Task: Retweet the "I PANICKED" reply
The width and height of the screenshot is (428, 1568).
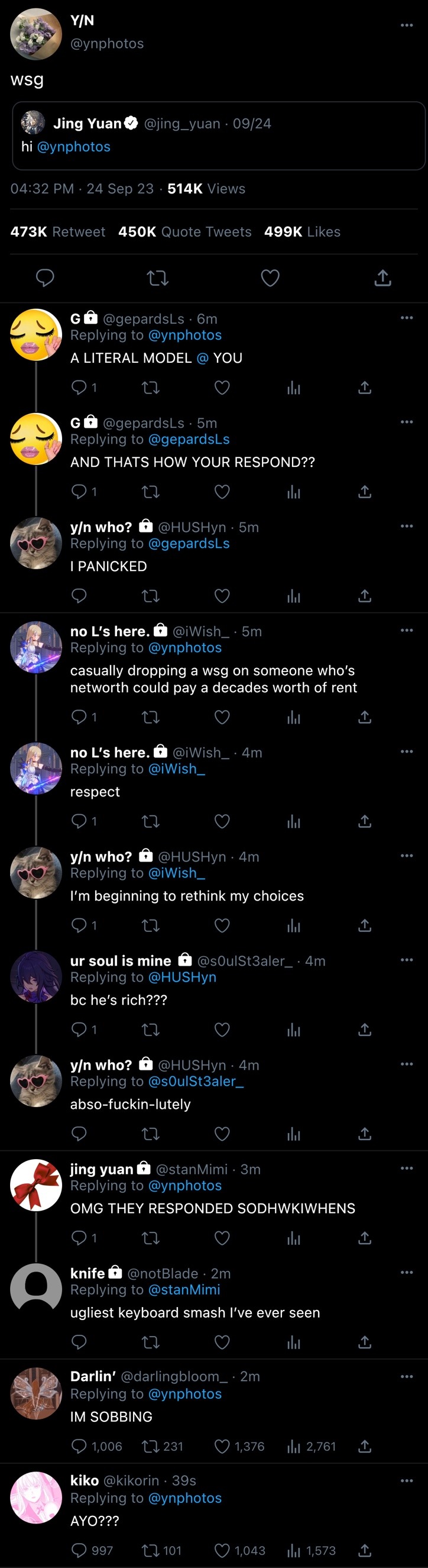Action: (x=150, y=596)
